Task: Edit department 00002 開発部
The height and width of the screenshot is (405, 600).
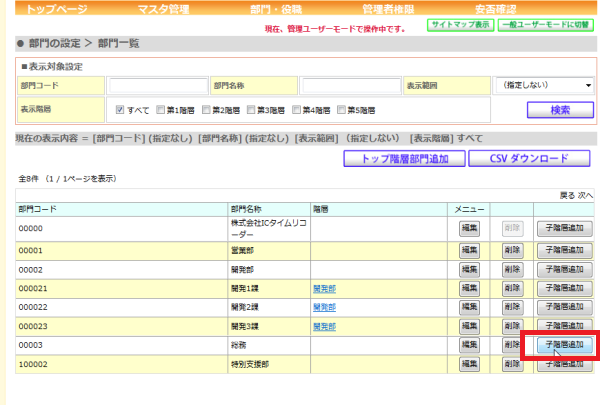Action: pyautogui.click(x=469, y=270)
